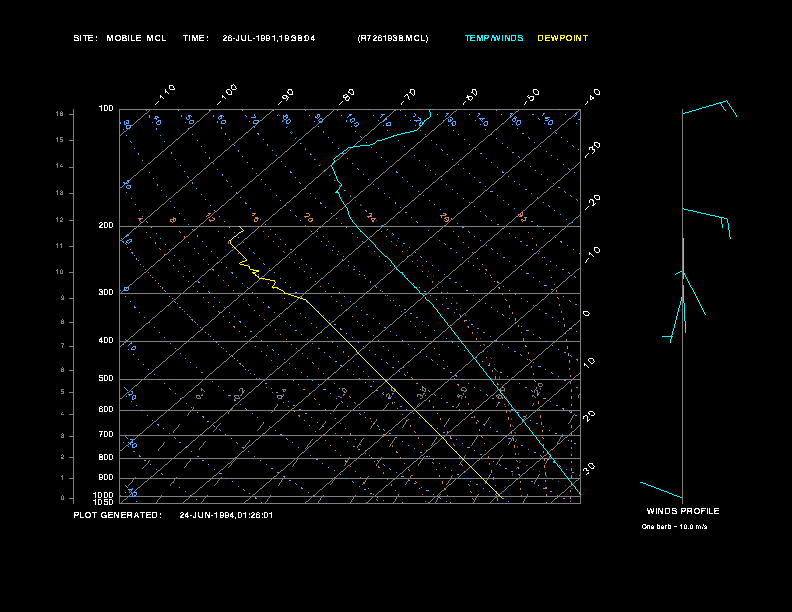This screenshot has height=612, width=792.
Task: Click the 'MOBILE MCL' site name
Action: pyautogui.click(x=136, y=38)
